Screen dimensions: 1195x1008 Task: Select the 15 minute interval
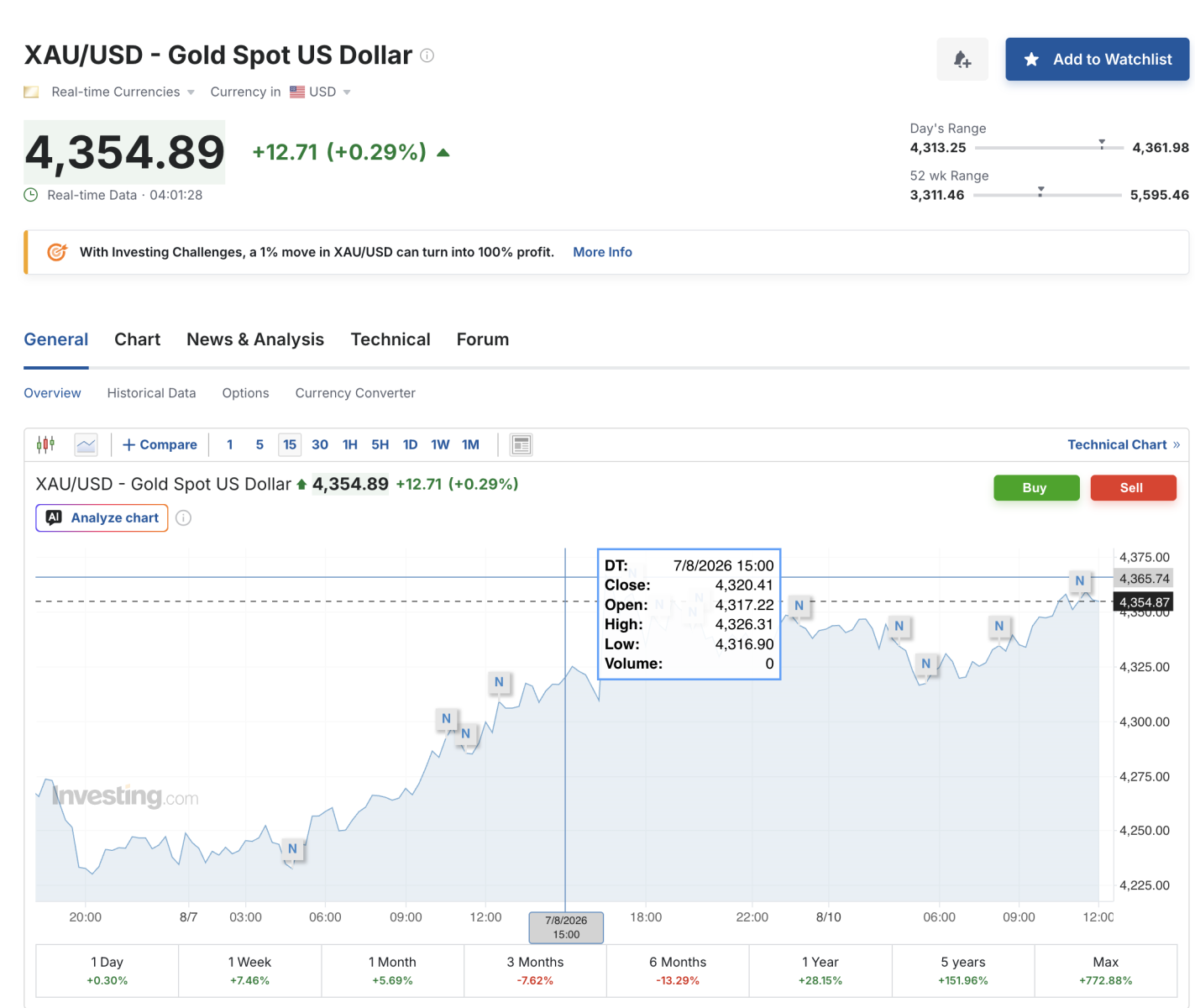(290, 444)
